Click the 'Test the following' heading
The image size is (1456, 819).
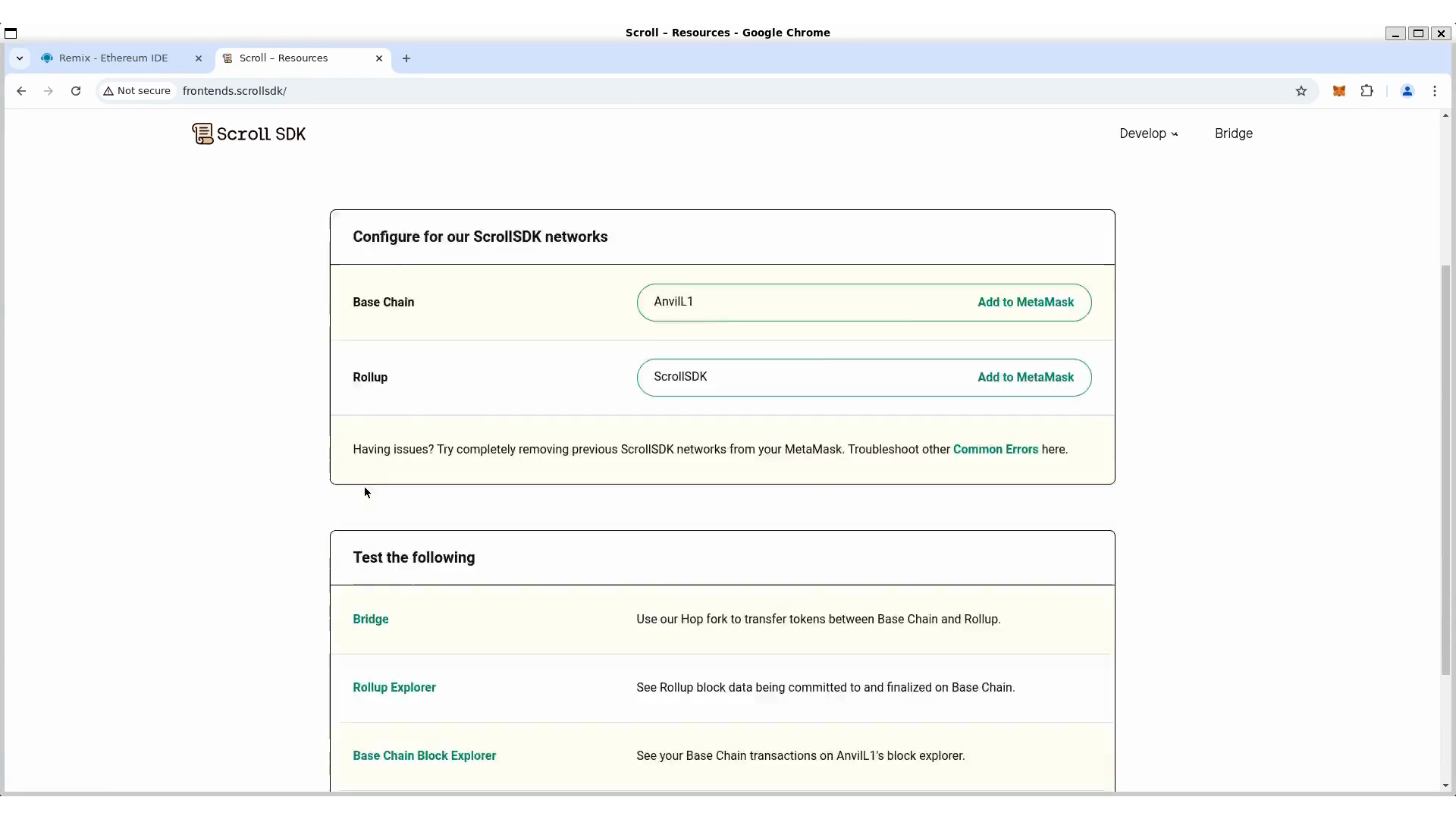414,558
